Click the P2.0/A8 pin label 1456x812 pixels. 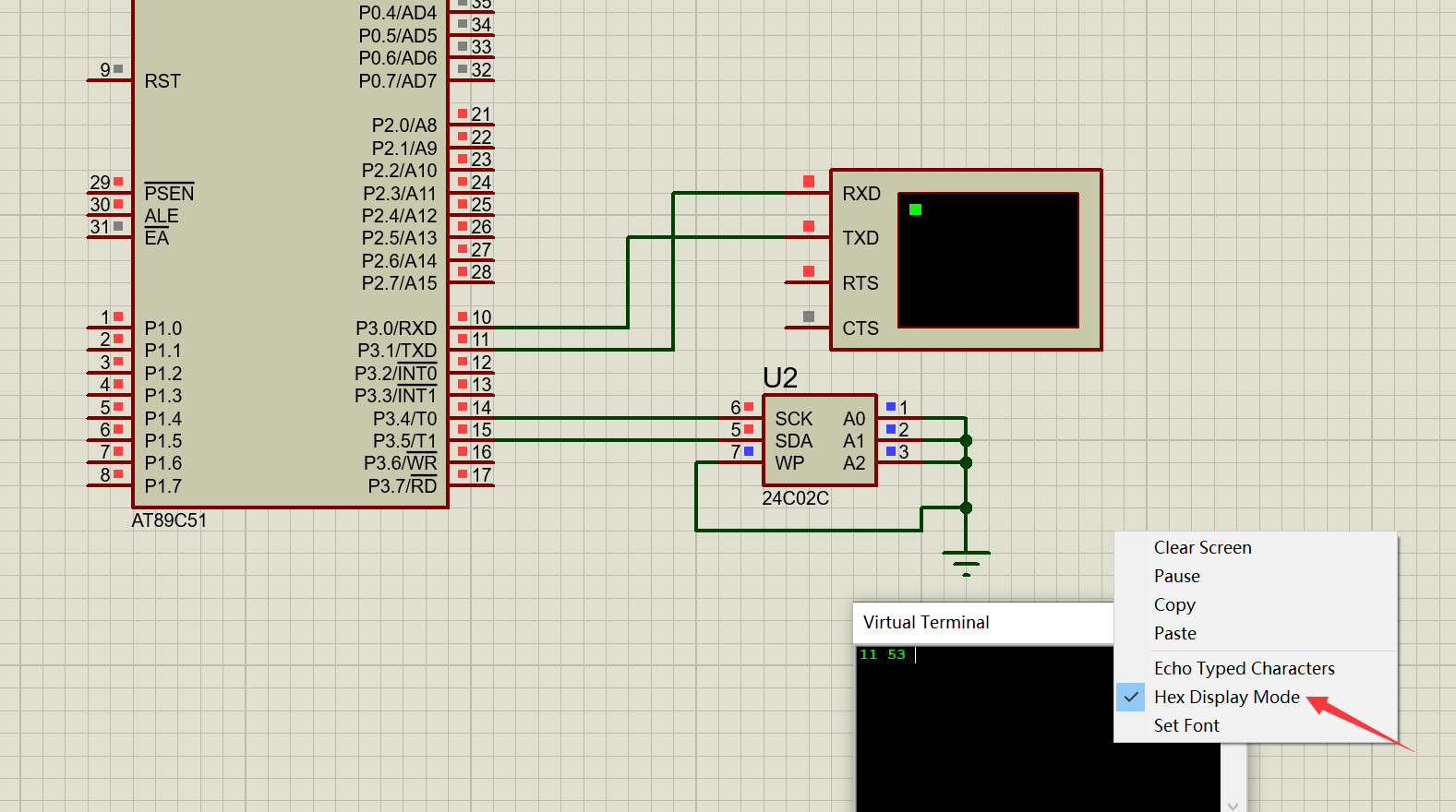404,125
